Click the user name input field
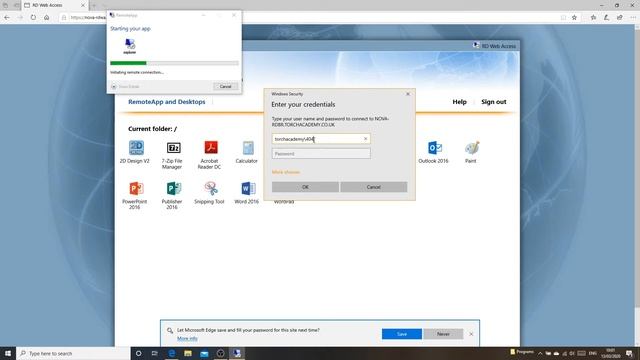Viewport: 640px width, 360px height. 321,139
